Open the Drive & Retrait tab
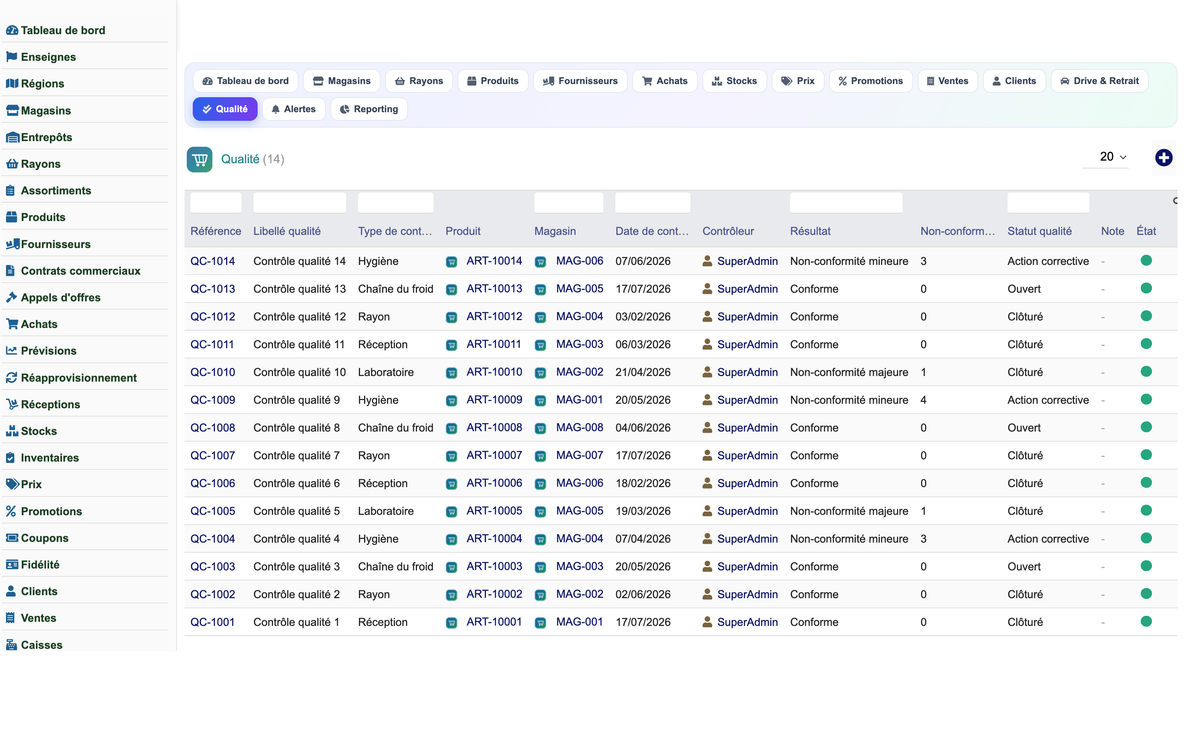 pyautogui.click(x=1099, y=81)
